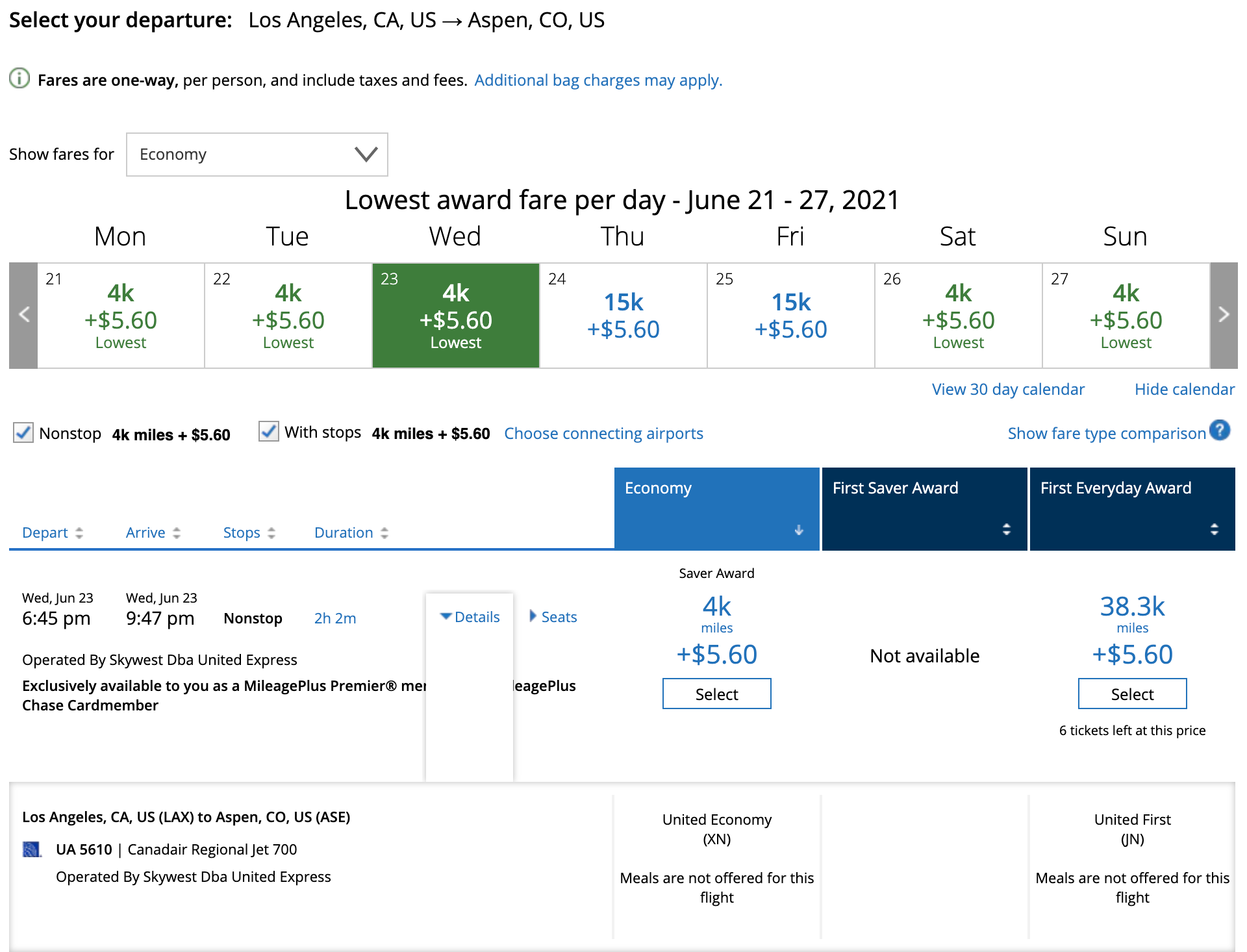
Task: Open View 30 day calendar link
Action: [x=1008, y=389]
